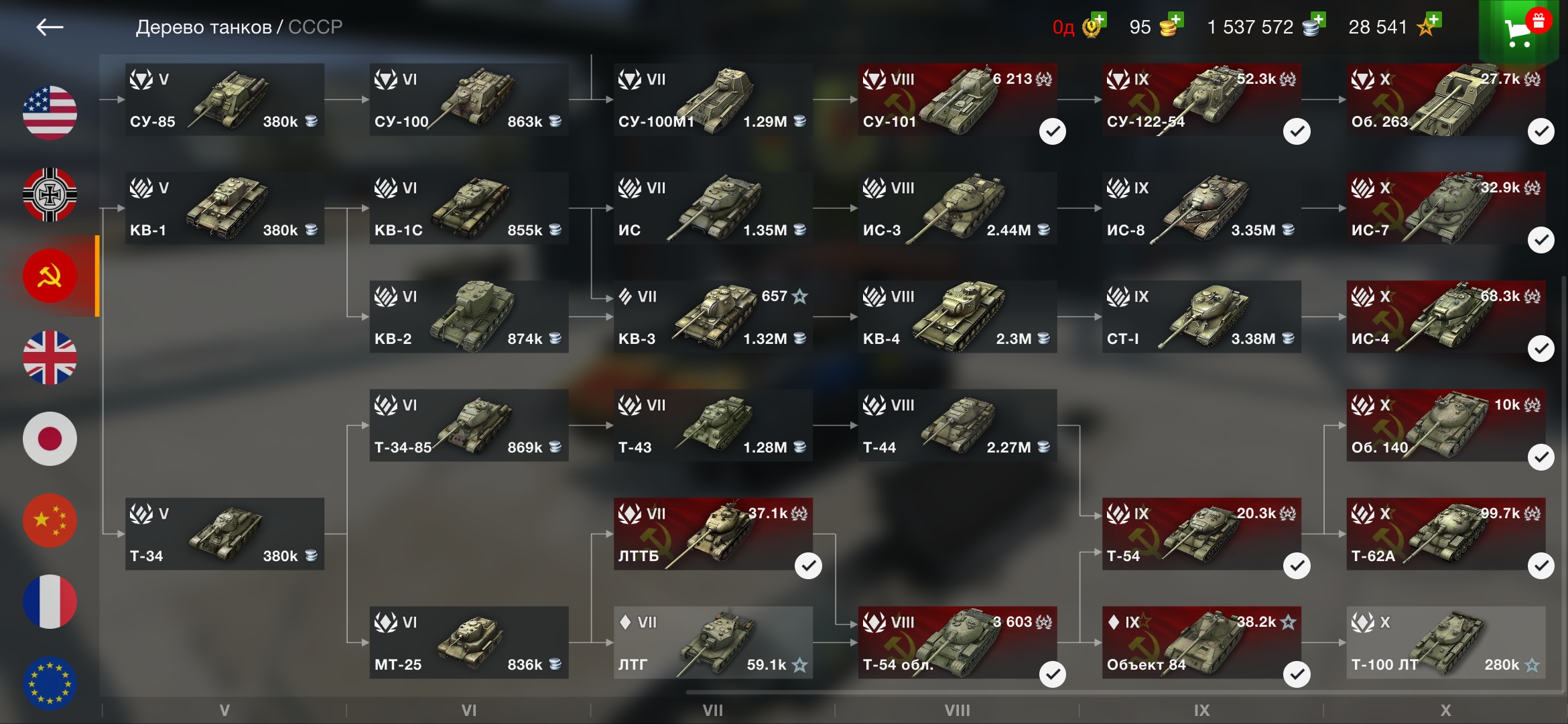1568x724 pixels.
Task: Select the USSR nation tab
Action: [50, 276]
